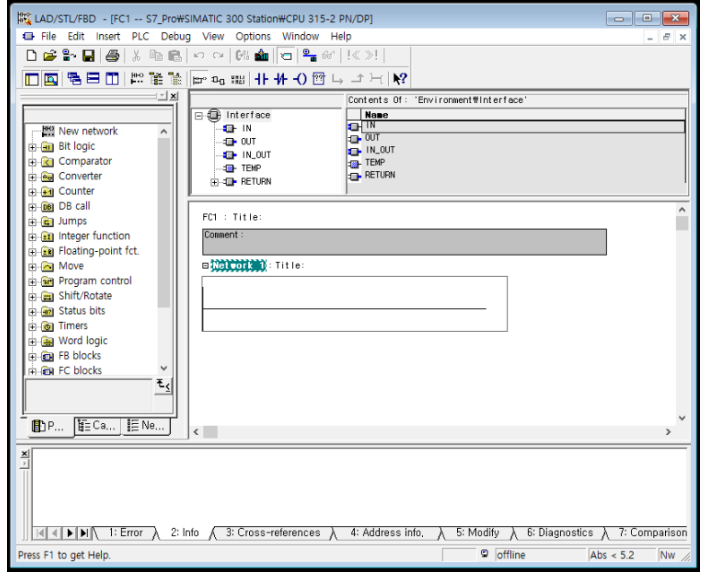Insert a normally closed contact
The image size is (718, 579).
click(x=281, y=79)
